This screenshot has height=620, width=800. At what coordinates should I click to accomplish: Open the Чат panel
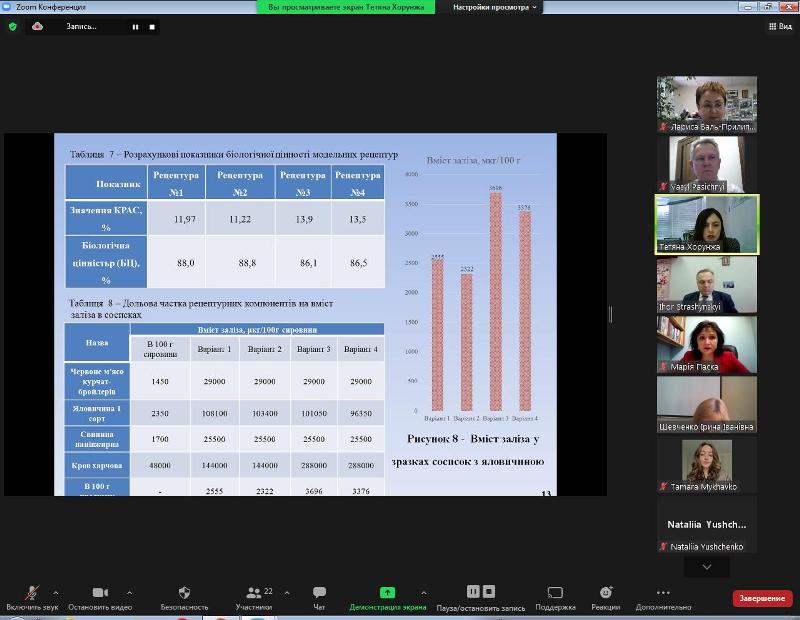(x=319, y=598)
